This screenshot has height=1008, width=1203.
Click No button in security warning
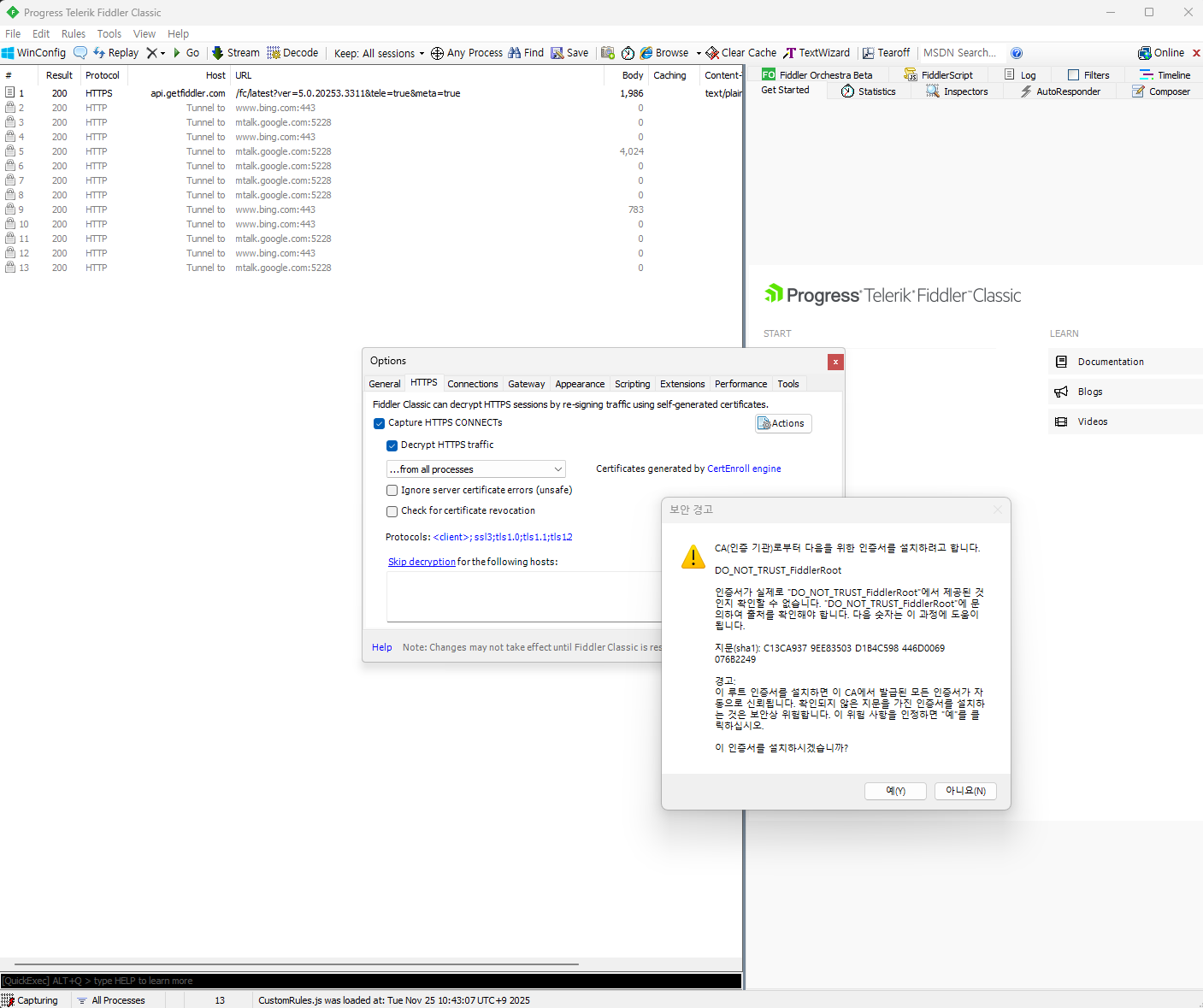point(965,791)
